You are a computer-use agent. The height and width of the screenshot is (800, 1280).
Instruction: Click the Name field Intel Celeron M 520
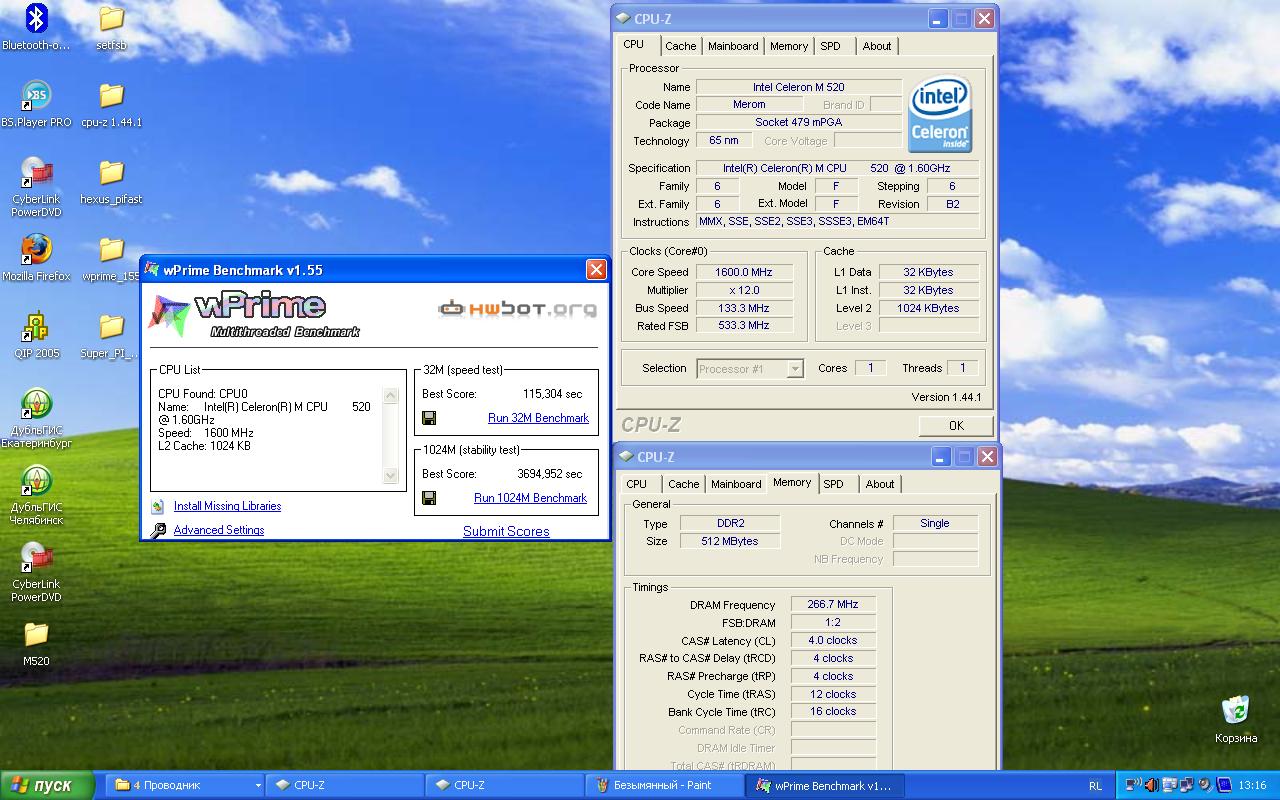(798, 87)
